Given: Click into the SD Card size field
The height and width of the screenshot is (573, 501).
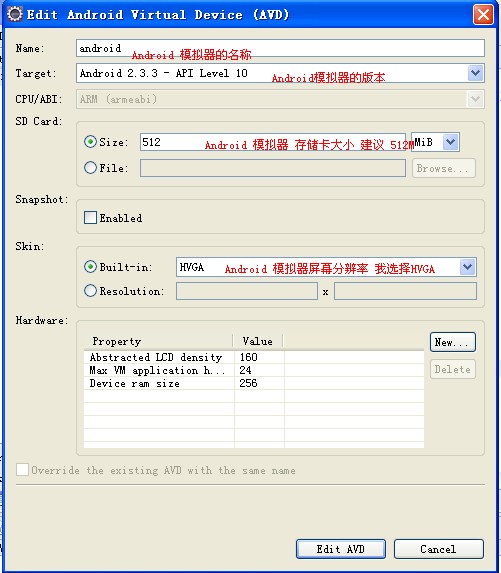Looking at the screenshot, I should pos(273,142).
